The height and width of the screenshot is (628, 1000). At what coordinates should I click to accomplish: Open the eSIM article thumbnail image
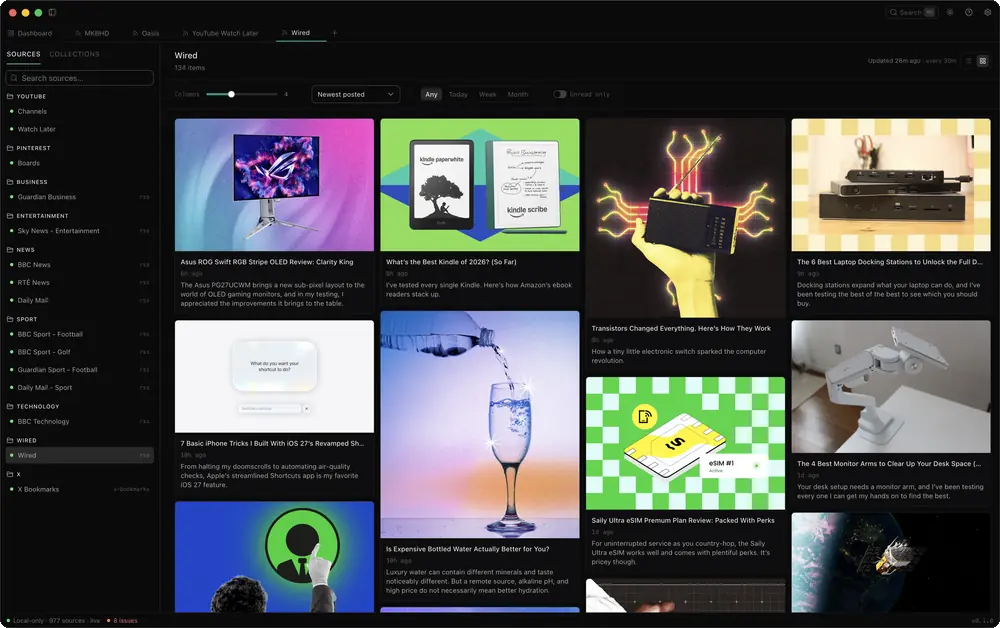[x=685, y=443]
